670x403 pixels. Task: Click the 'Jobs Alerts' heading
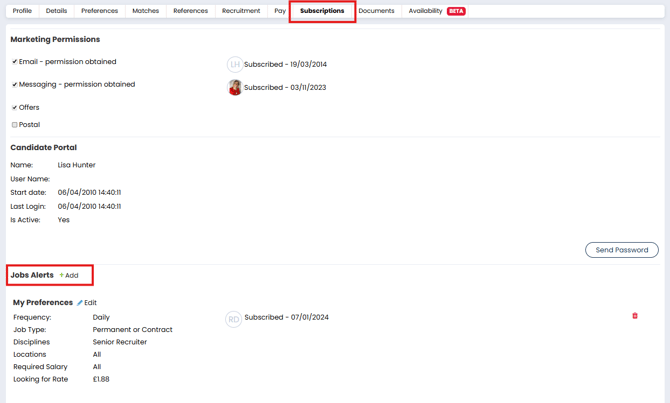(x=32, y=275)
